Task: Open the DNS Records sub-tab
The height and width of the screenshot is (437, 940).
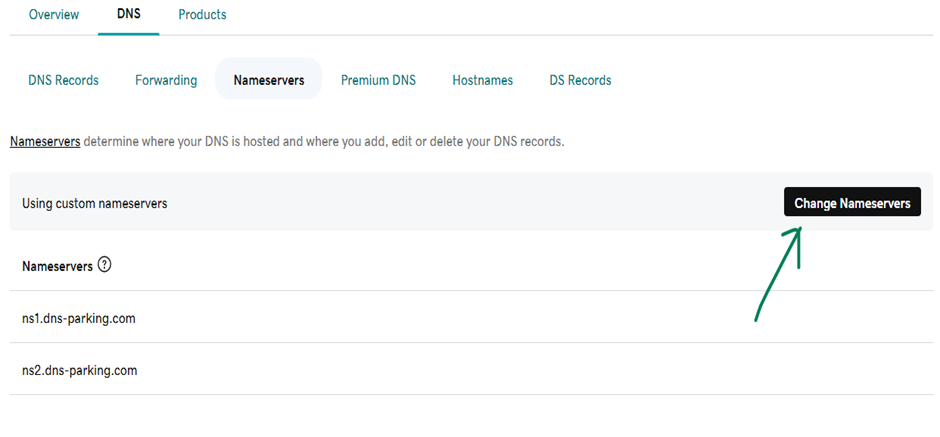Action: tap(64, 80)
